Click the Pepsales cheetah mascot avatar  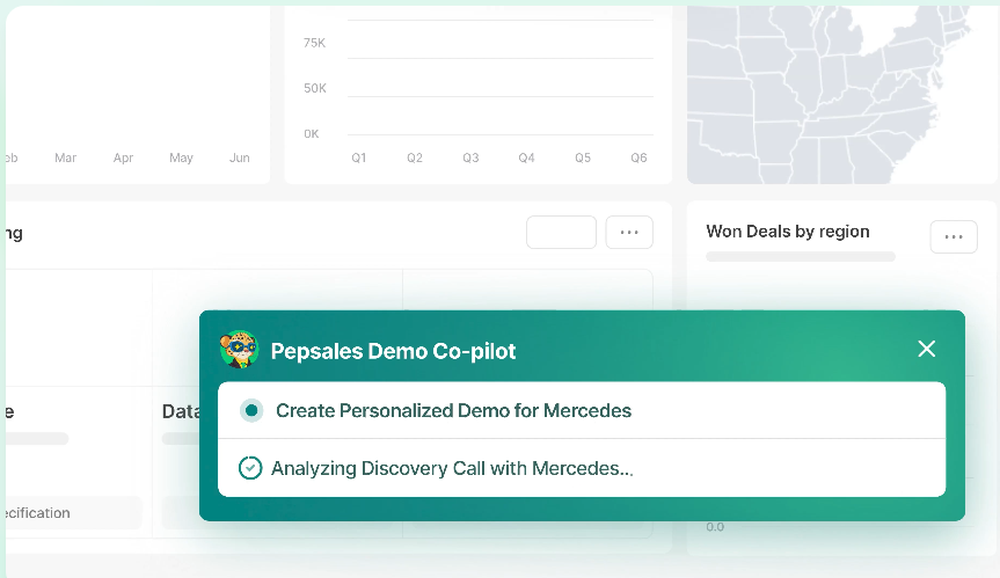(x=239, y=349)
